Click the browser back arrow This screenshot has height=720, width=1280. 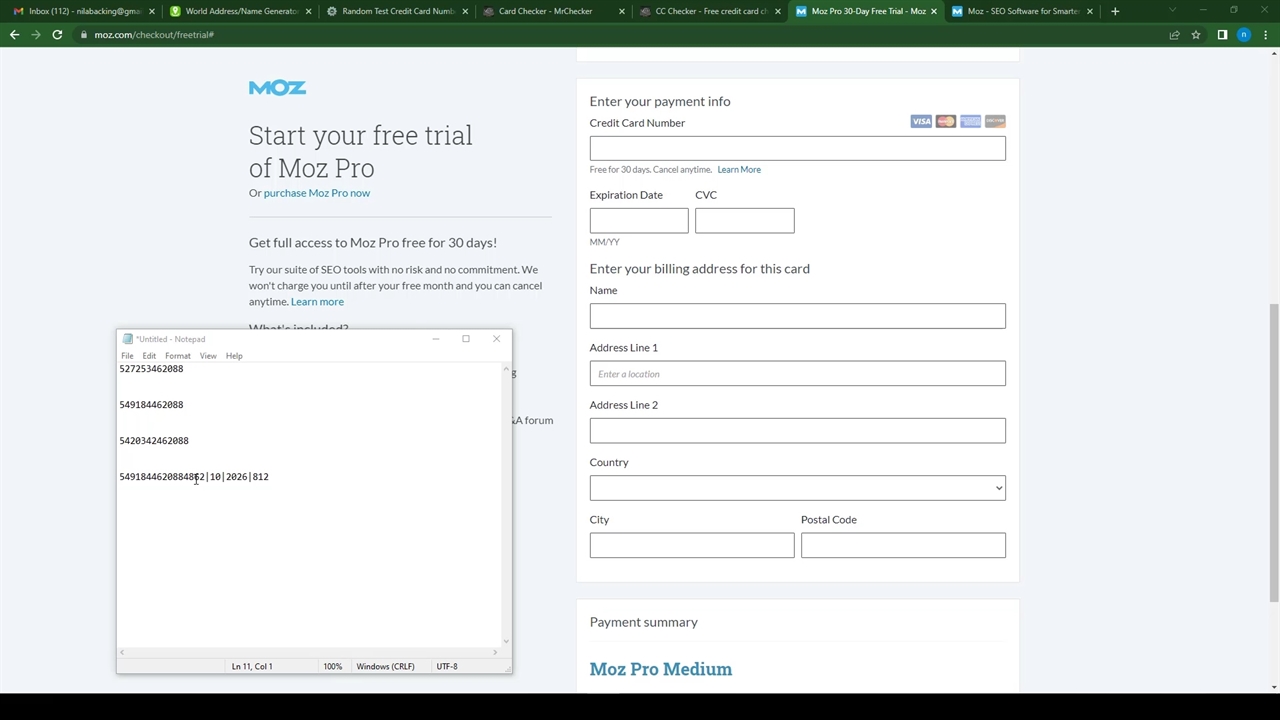coord(14,35)
